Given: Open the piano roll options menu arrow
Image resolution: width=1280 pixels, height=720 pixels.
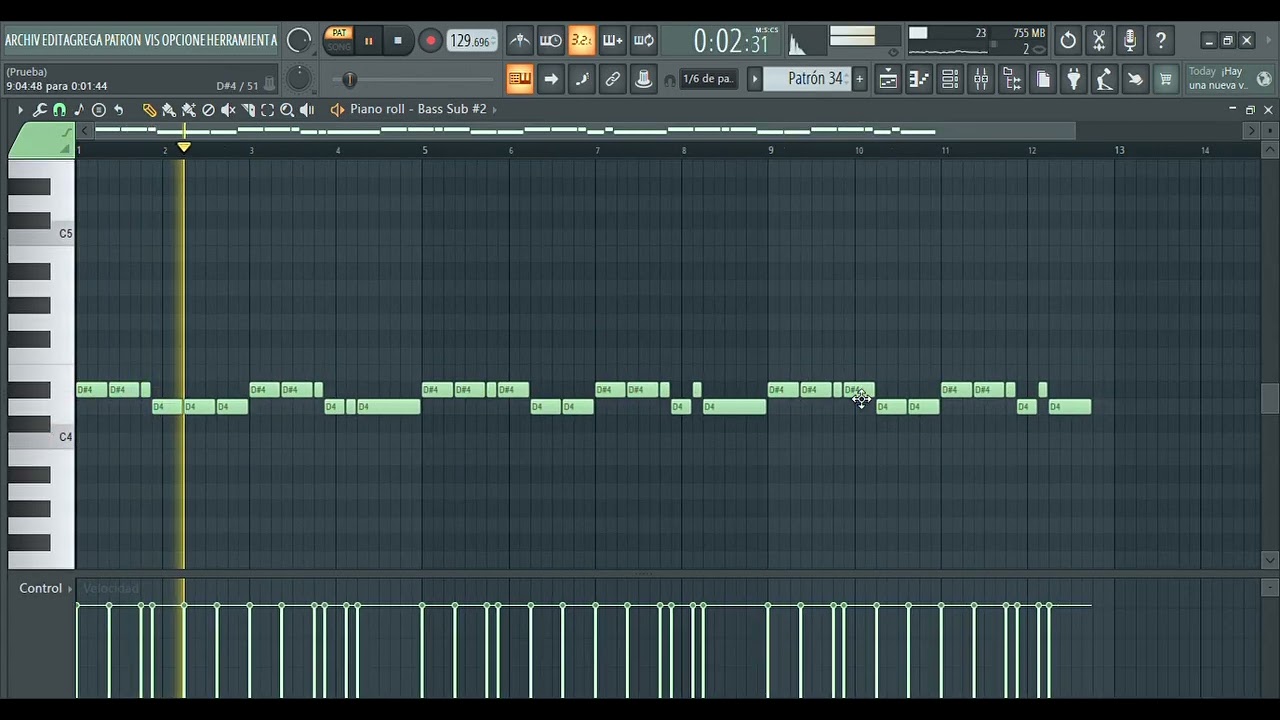Looking at the screenshot, I should pyautogui.click(x=20, y=110).
